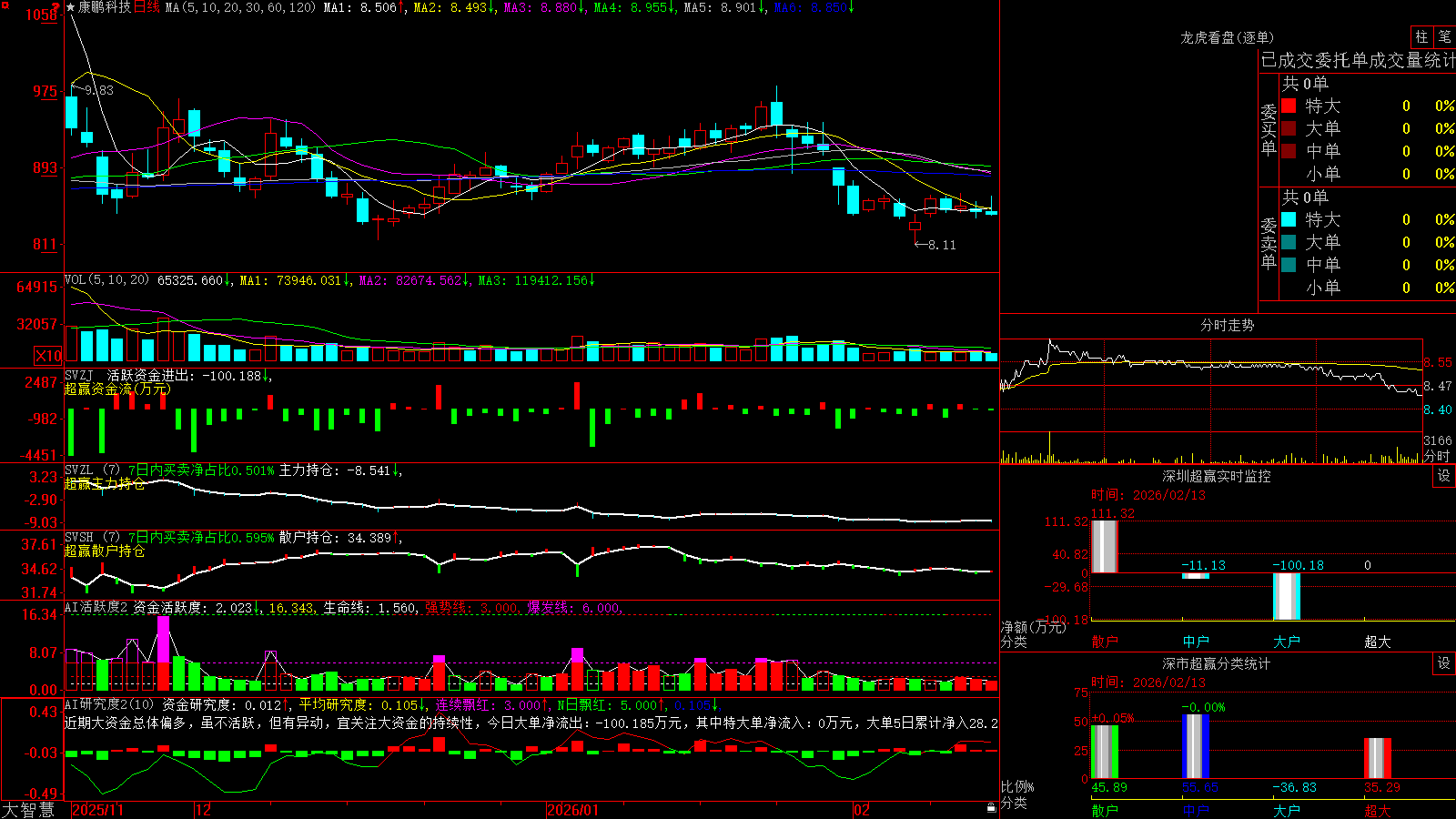Click the 超赢主力持仓 label
Image resolution: width=1456 pixels, height=819 pixels.
pos(105,483)
